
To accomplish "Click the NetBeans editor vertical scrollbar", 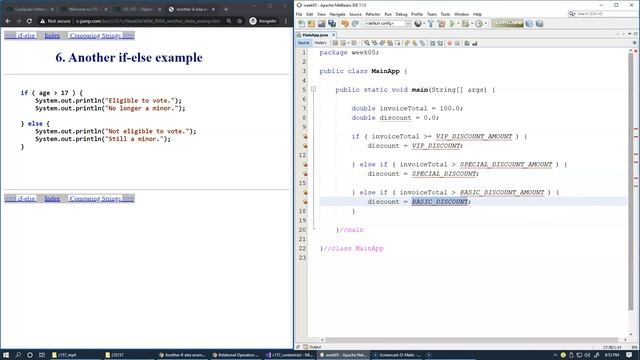I will [x=631, y=182].
